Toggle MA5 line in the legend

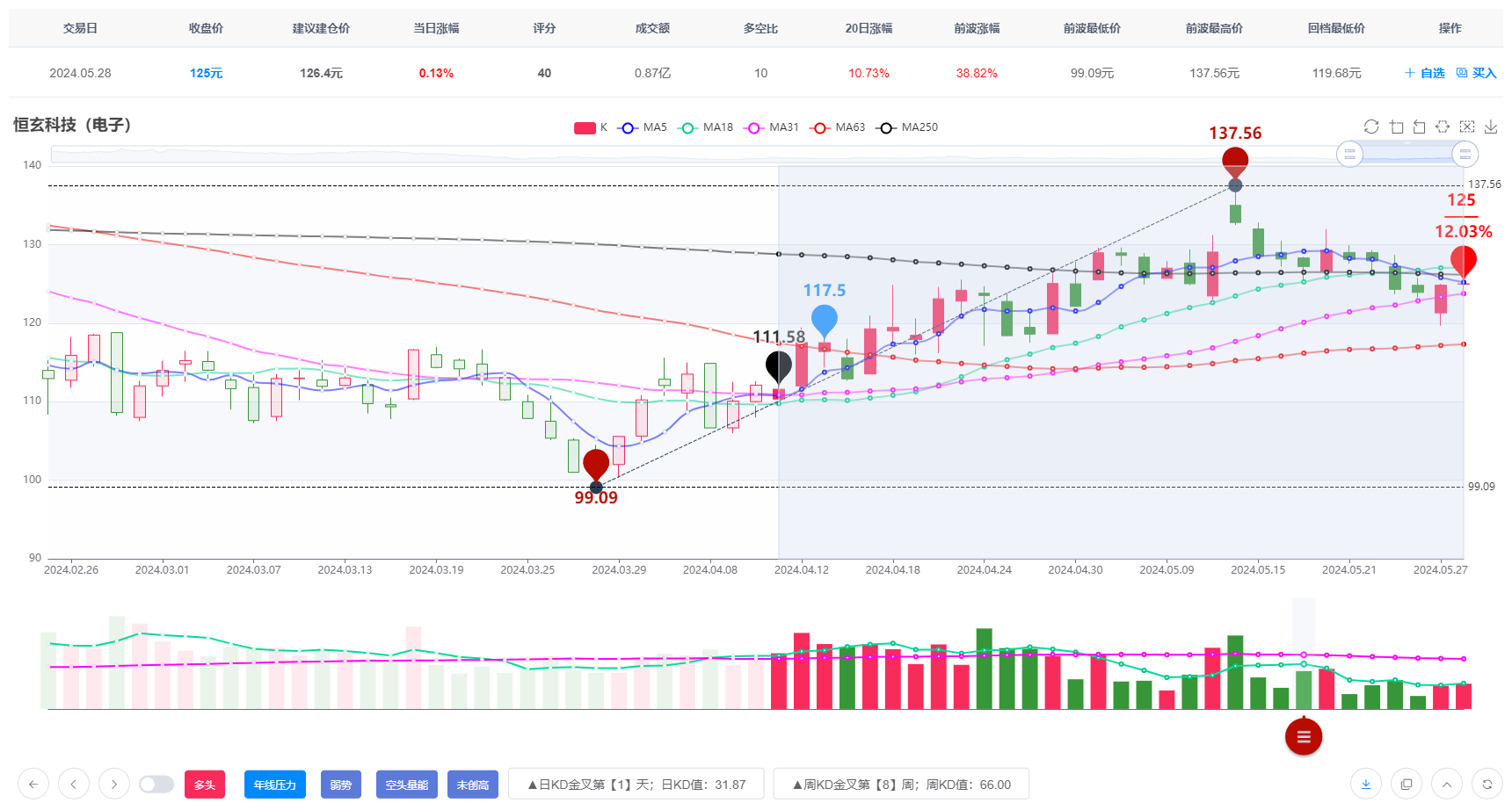point(643,127)
